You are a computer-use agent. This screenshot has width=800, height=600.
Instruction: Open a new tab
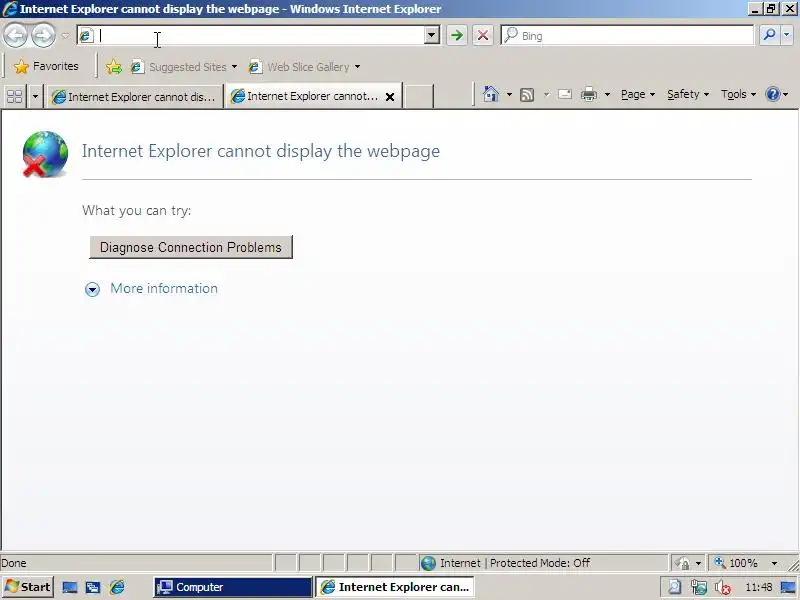pos(419,96)
